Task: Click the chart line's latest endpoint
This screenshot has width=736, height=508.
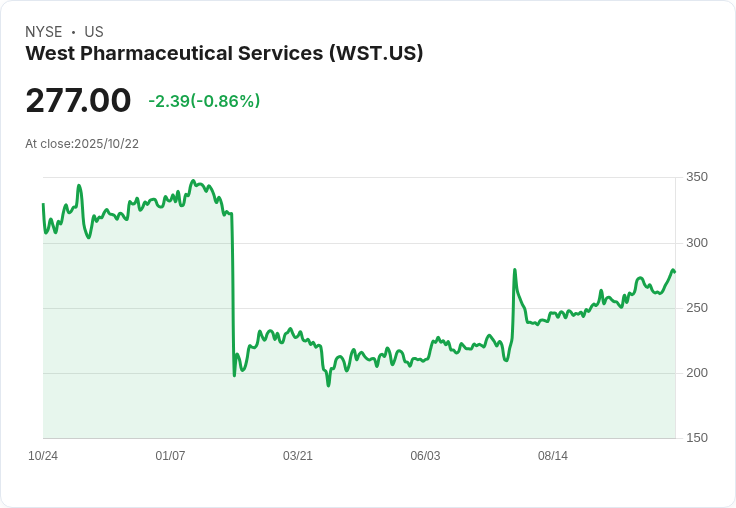Action: coord(675,272)
